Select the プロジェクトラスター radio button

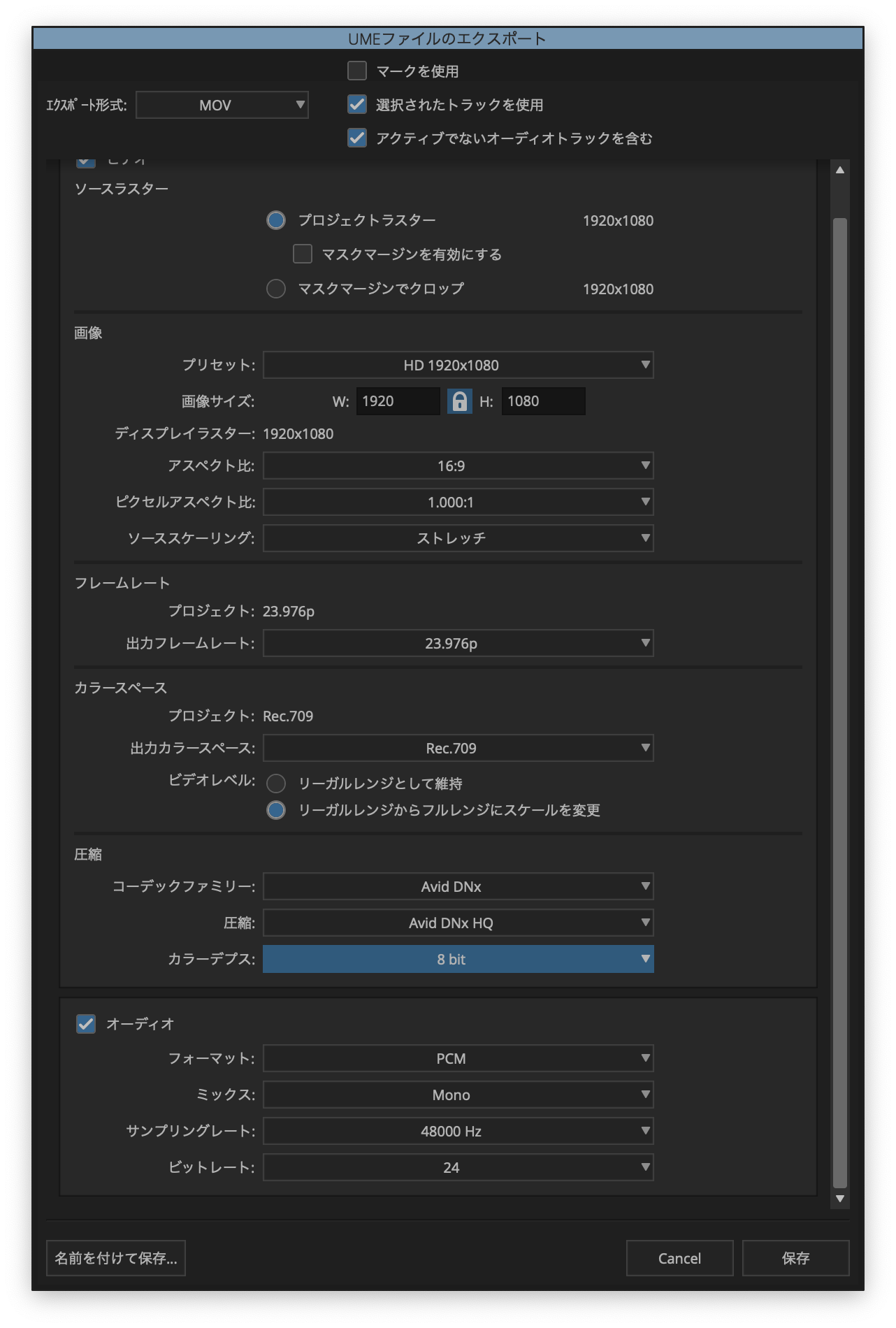[x=276, y=220]
